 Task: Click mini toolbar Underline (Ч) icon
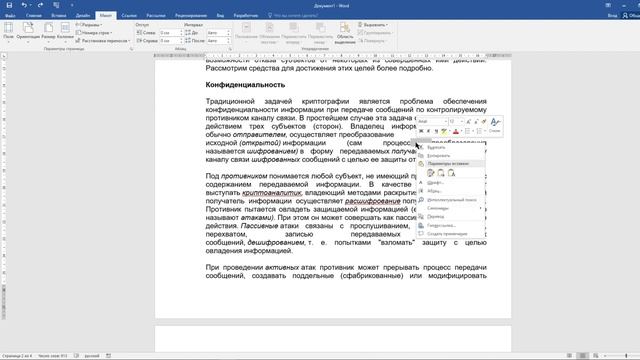click(436, 131)
